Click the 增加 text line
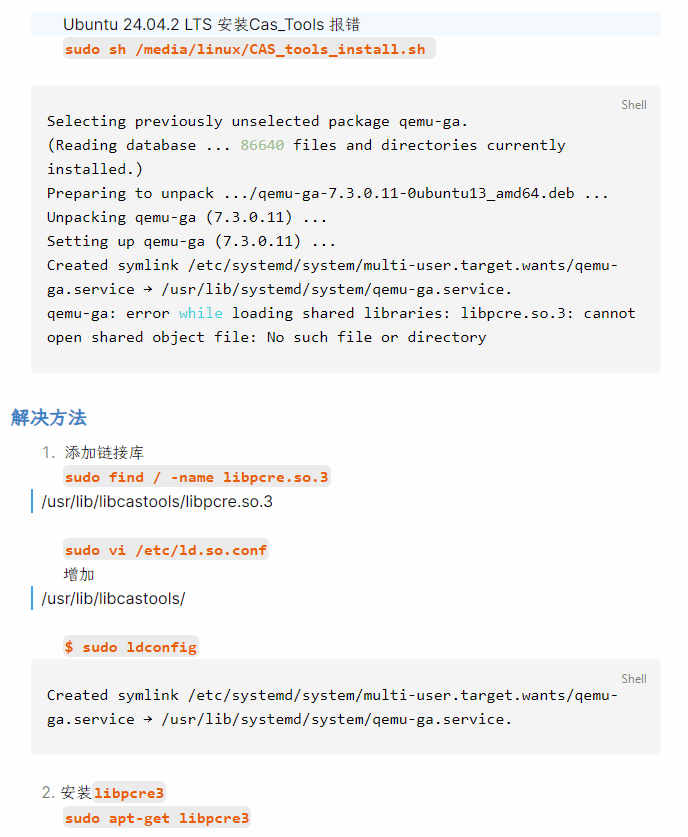Viewport: 688px width, 837px height. [x=80, y=575]
